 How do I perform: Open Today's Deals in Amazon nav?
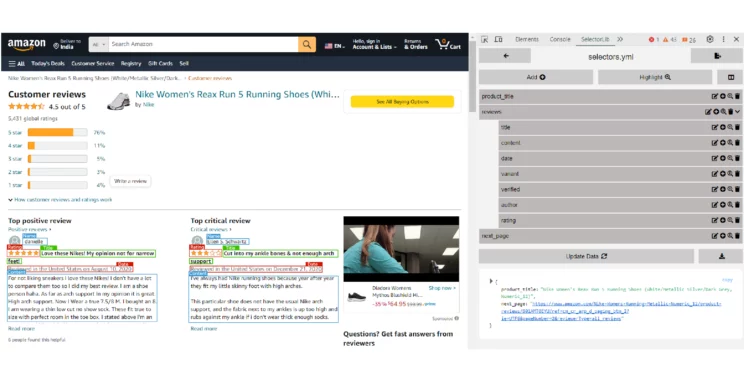click(49, 64)
